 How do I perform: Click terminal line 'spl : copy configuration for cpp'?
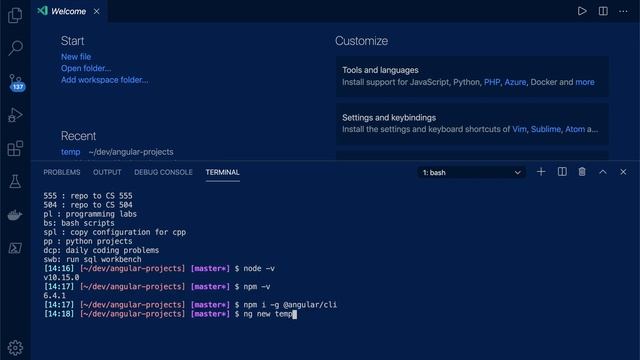(x=115, y=232)
